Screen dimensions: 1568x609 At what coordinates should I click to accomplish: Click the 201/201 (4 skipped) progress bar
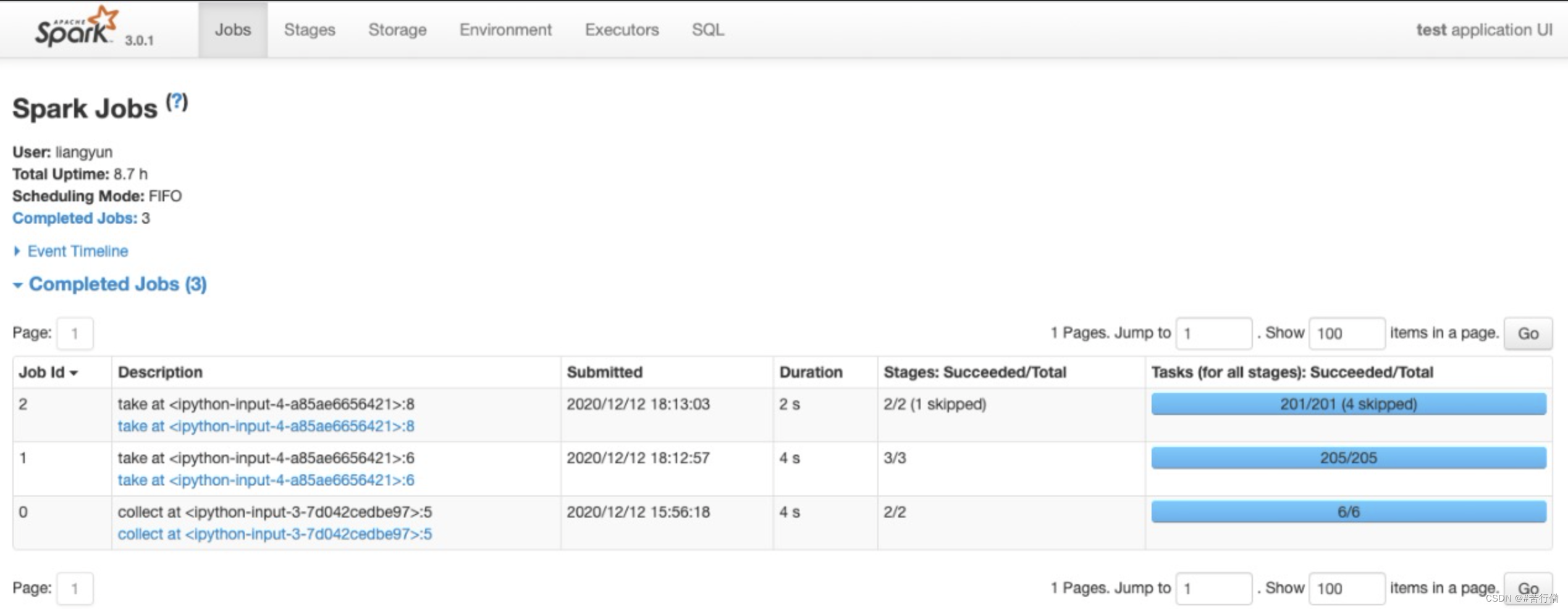[x=1349, y=404]
